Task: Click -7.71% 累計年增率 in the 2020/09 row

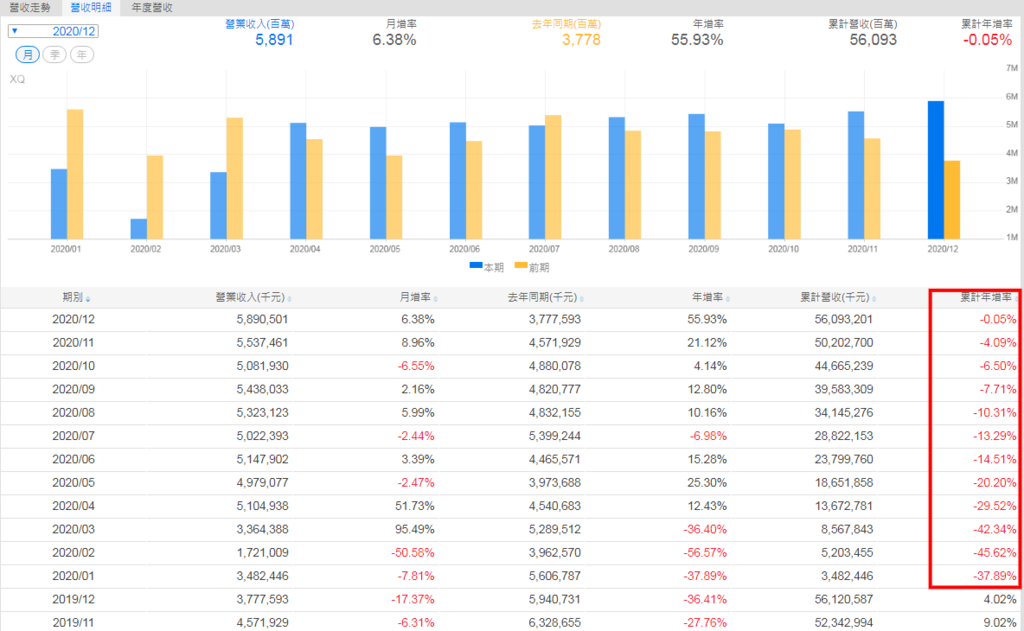Action: pos(998,390)
